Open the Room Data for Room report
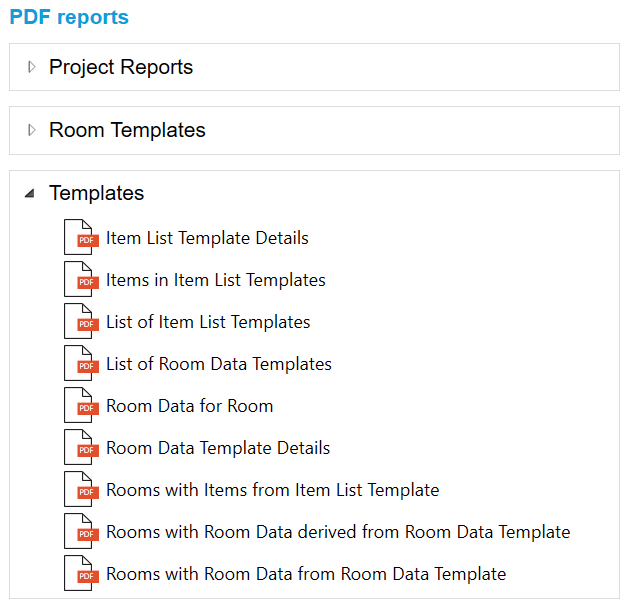623x602 pixels. coord(189,406)
